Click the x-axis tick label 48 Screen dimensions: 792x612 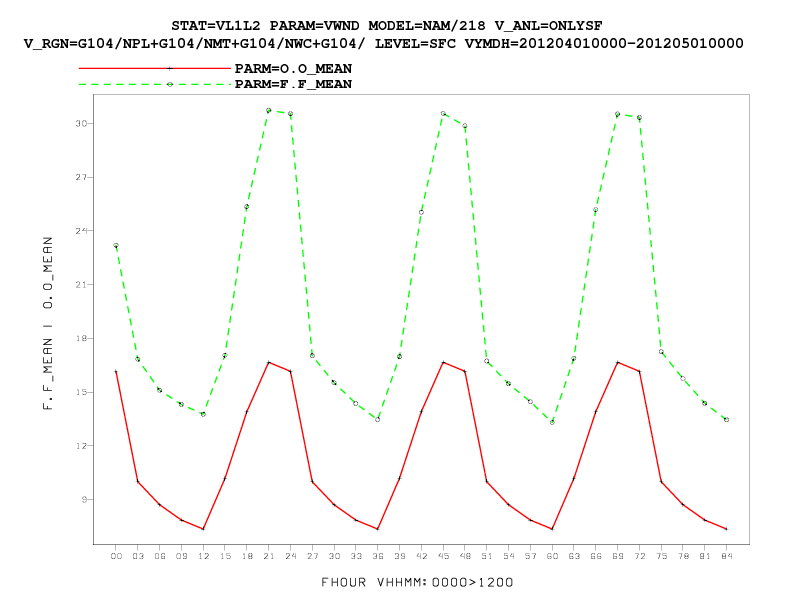click(465, 556)
